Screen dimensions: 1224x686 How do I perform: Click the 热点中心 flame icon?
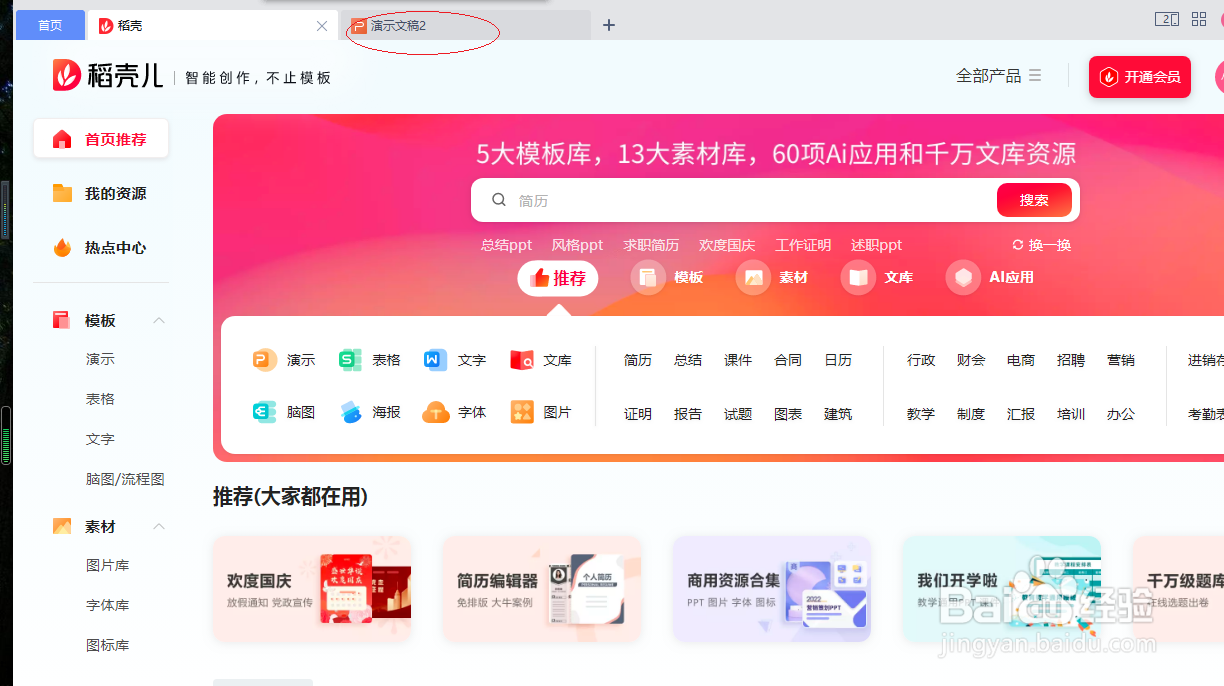click(x=62, y=247)
